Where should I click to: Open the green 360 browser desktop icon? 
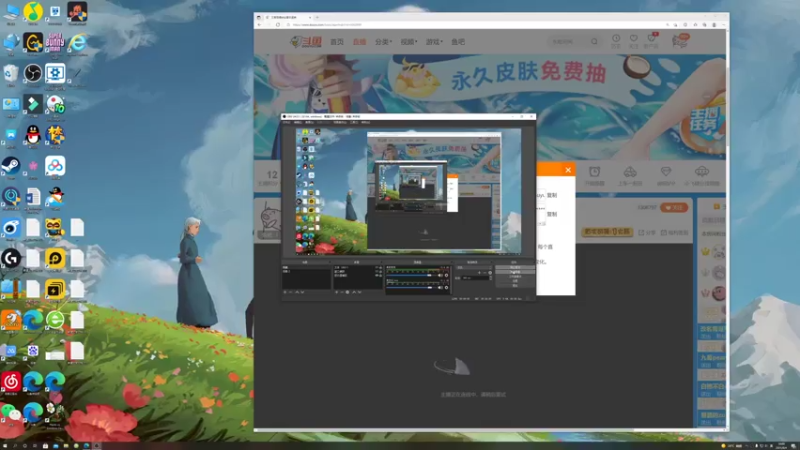pos(55,320)
